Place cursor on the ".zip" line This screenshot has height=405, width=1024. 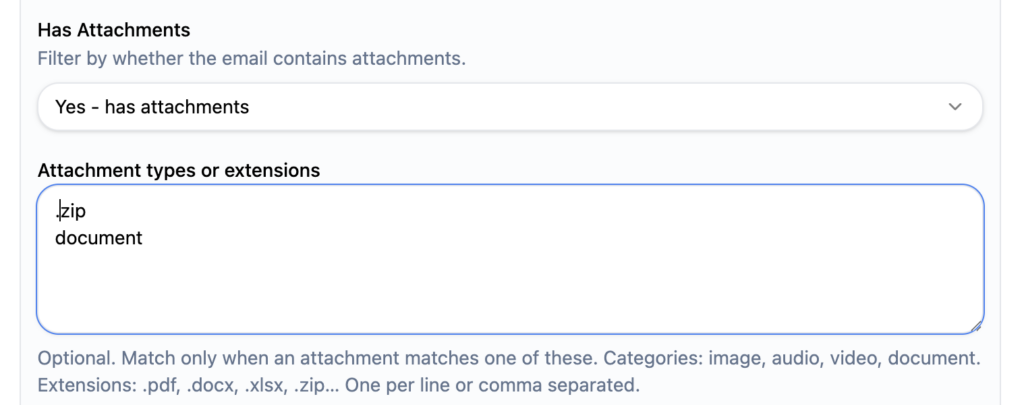tap(74, 211)
